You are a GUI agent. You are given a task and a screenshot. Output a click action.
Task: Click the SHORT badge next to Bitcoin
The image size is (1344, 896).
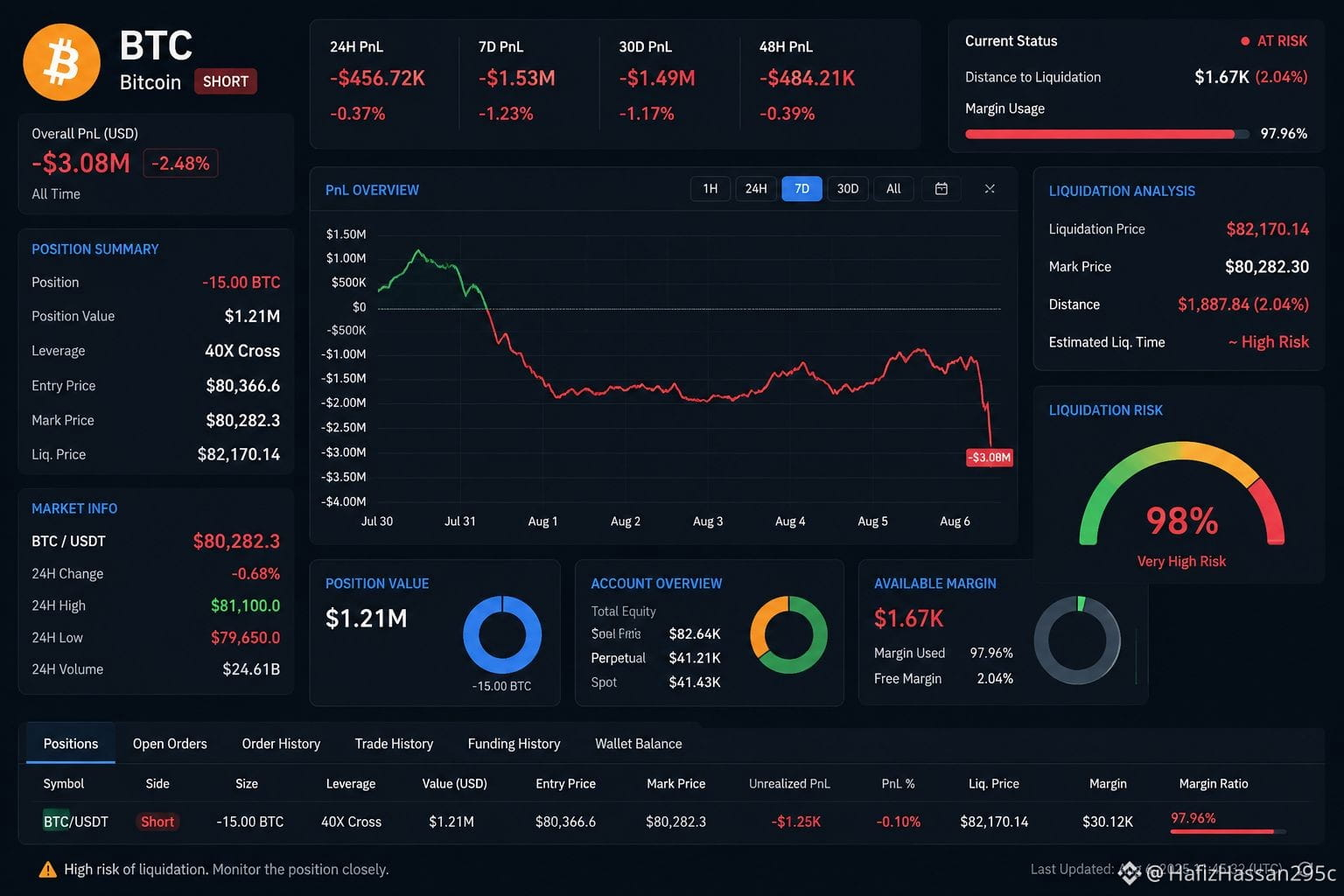[226, 81]
